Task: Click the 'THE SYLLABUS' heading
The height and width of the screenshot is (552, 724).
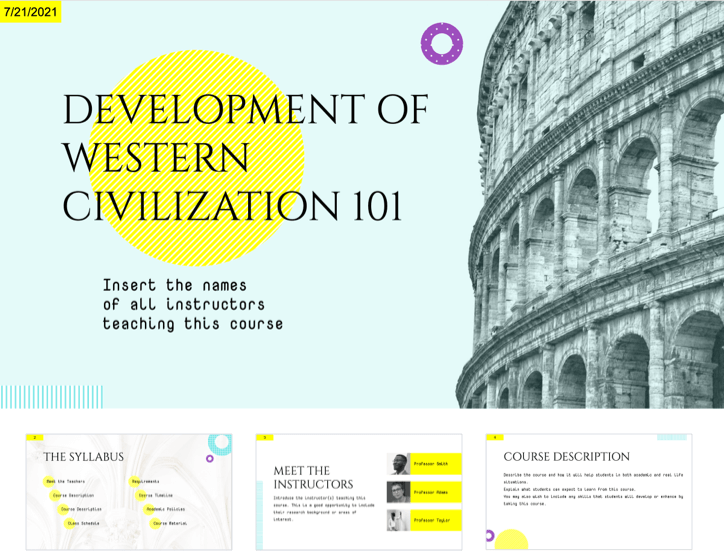Action: click(84, 457)
